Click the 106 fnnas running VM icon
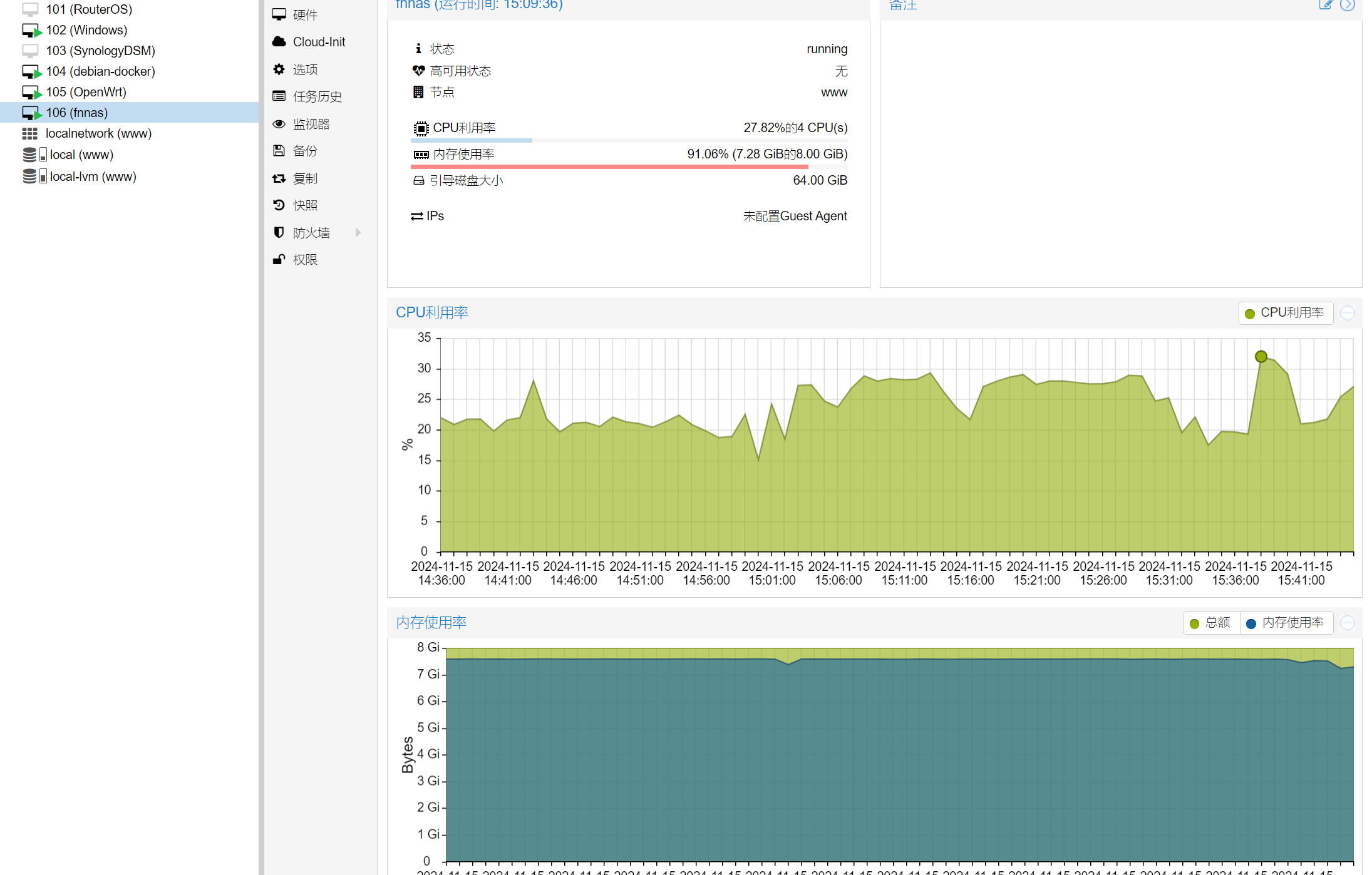1372x875 pixels. (x=31, y=113)
